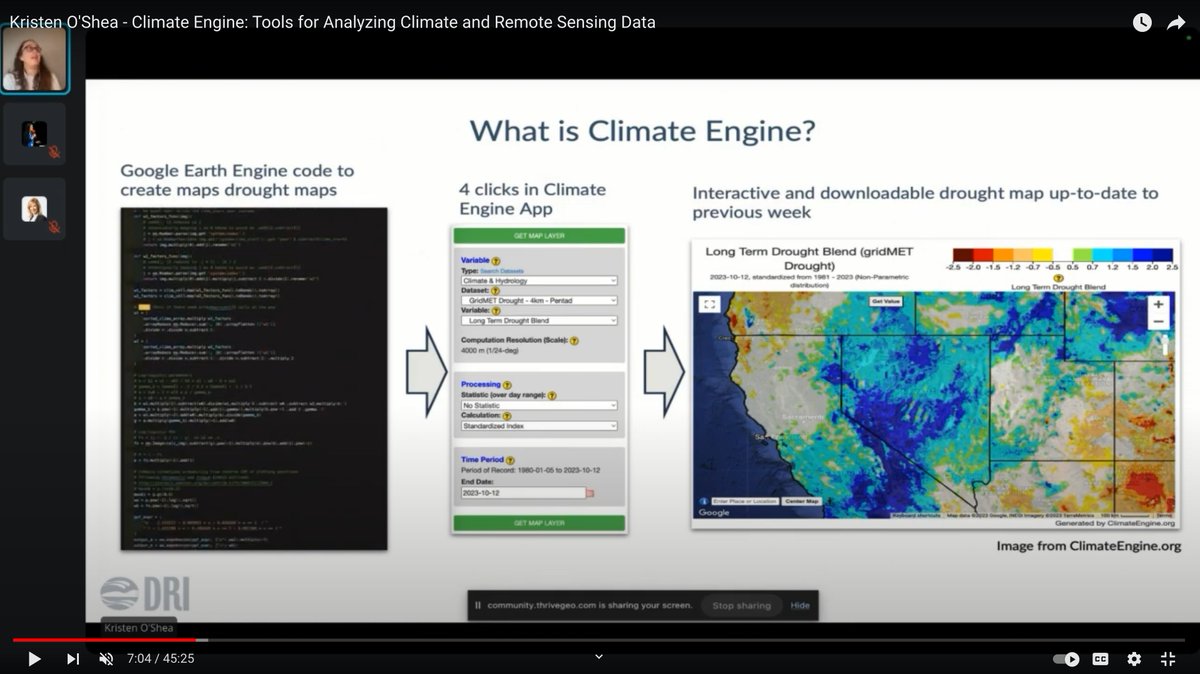Click the Google logo on the map
The height and width of the screenshot is (674, 1200).
(x=714, y=513)
